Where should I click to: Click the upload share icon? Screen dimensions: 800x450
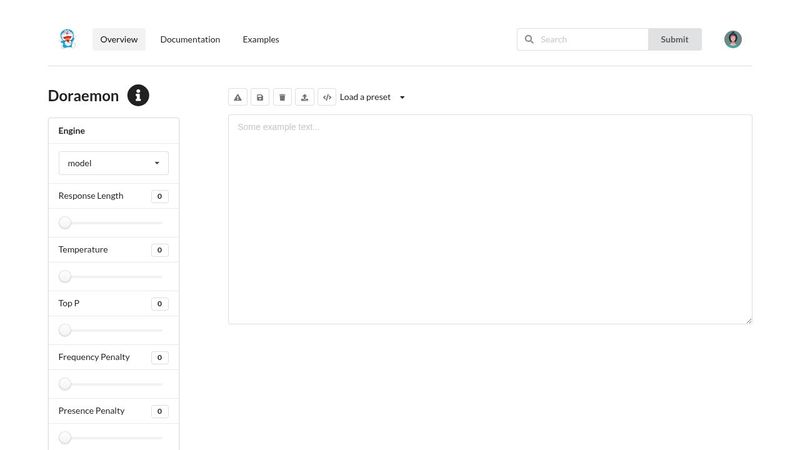coord(305,97)
